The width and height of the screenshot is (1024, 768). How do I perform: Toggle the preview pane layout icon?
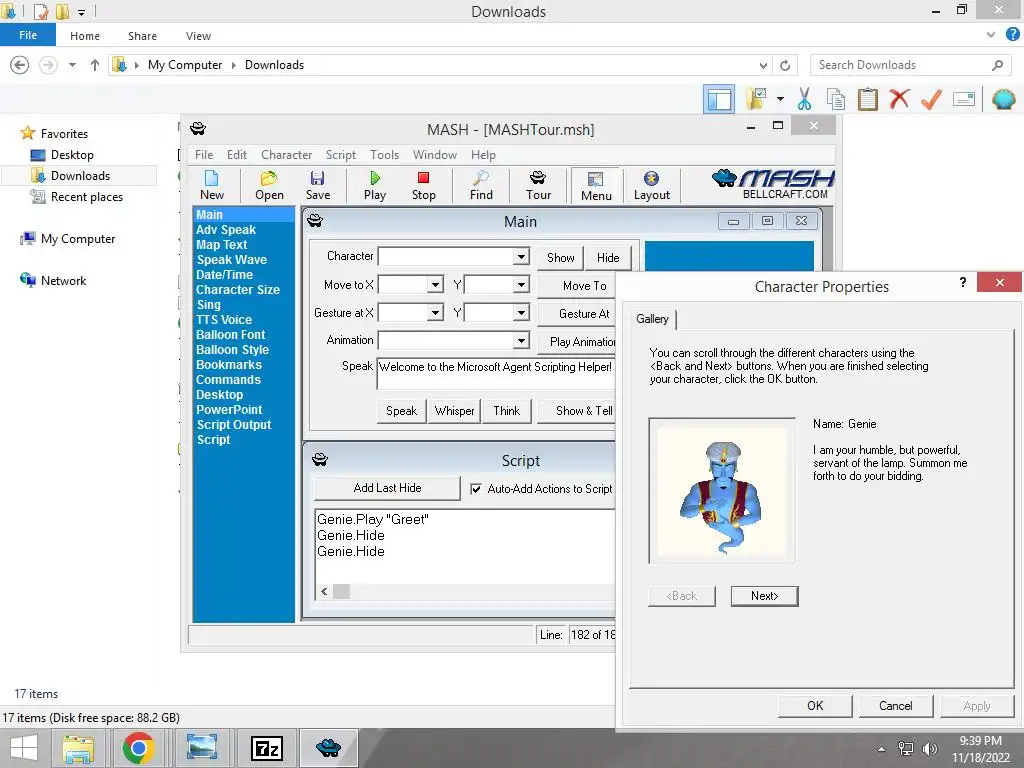(719, 99)
